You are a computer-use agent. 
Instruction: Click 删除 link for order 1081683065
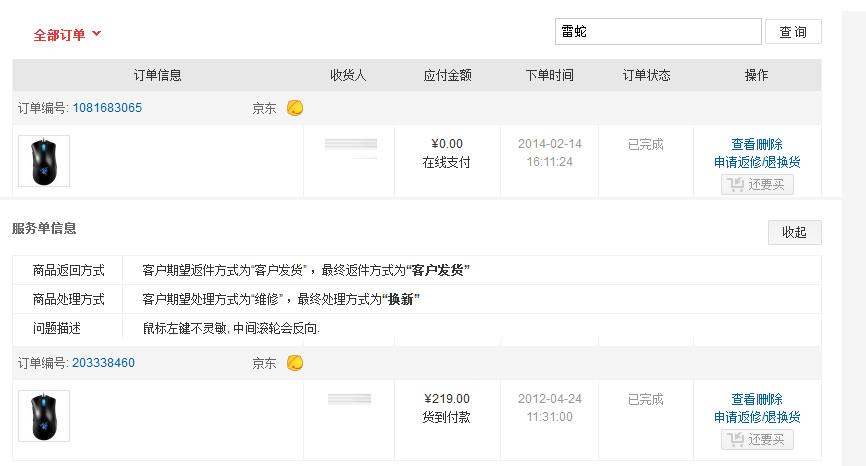[770, 145]
